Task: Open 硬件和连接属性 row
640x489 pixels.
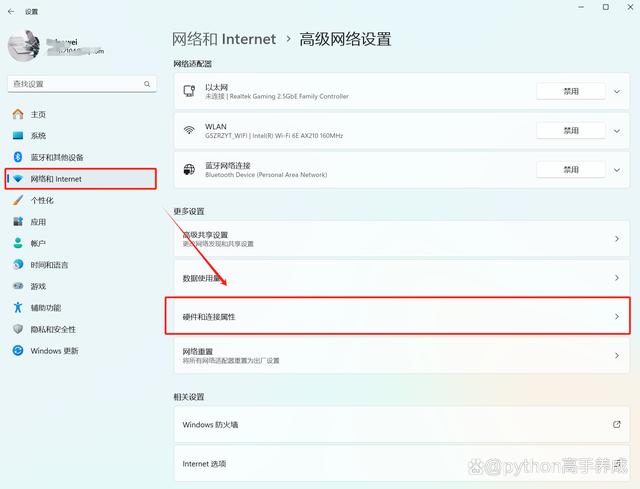Action: click(x=398, y=316)
